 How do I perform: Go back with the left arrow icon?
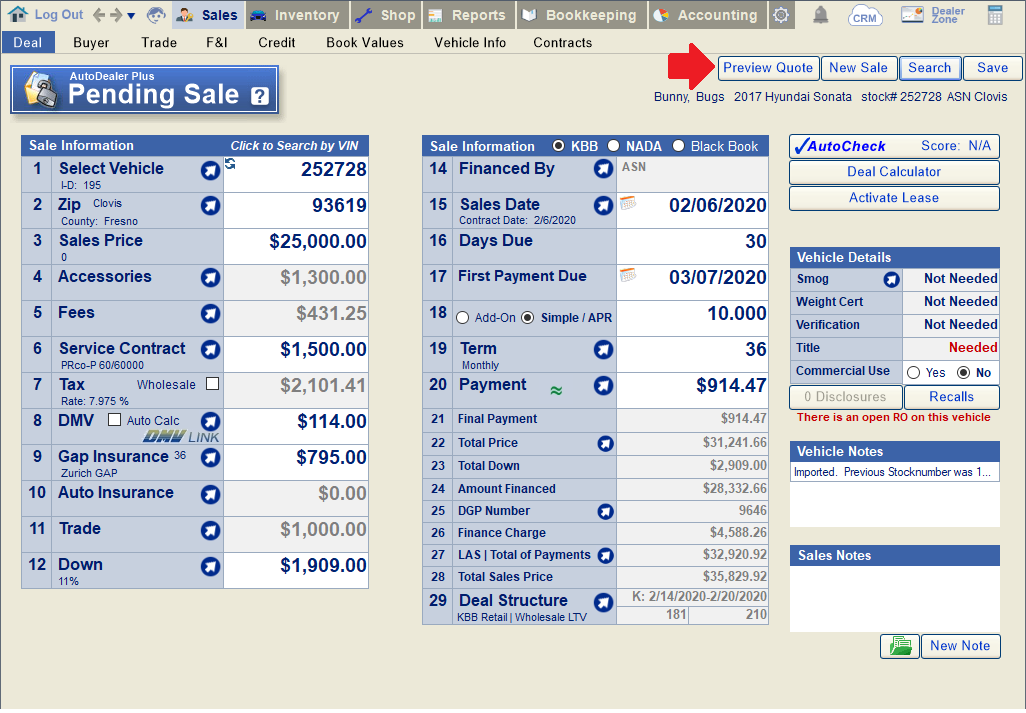[x=99, y=15]
